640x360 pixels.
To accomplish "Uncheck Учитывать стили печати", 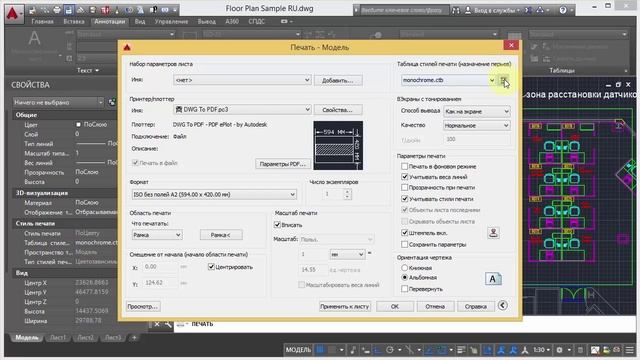I will pyautogui.click(x=404, y=199).
